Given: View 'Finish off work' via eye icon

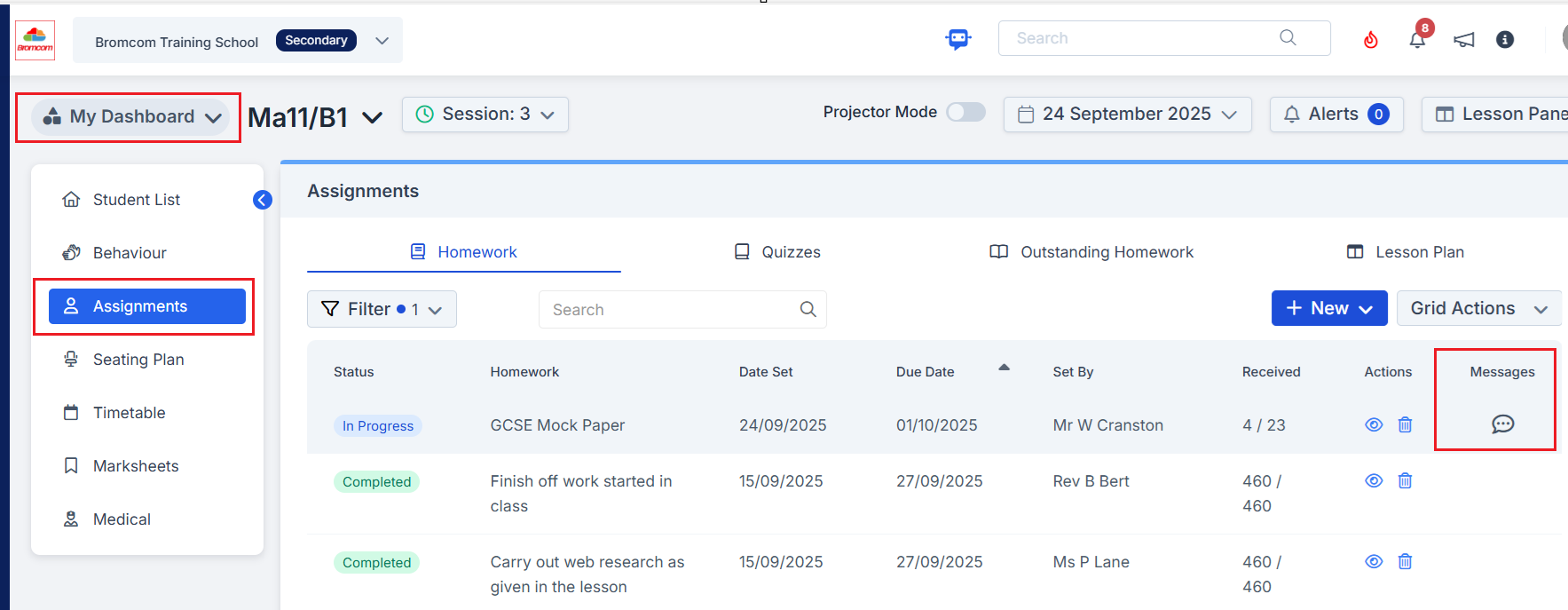Looking at the screenshot, I should (x=1374, y=480).
